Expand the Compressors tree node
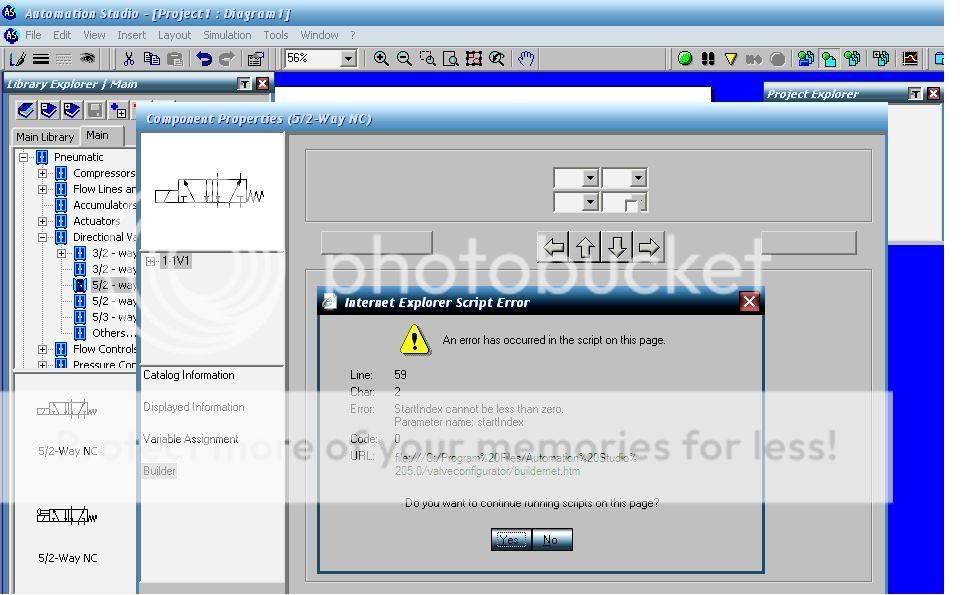962x595 pixels. (42, 173)
